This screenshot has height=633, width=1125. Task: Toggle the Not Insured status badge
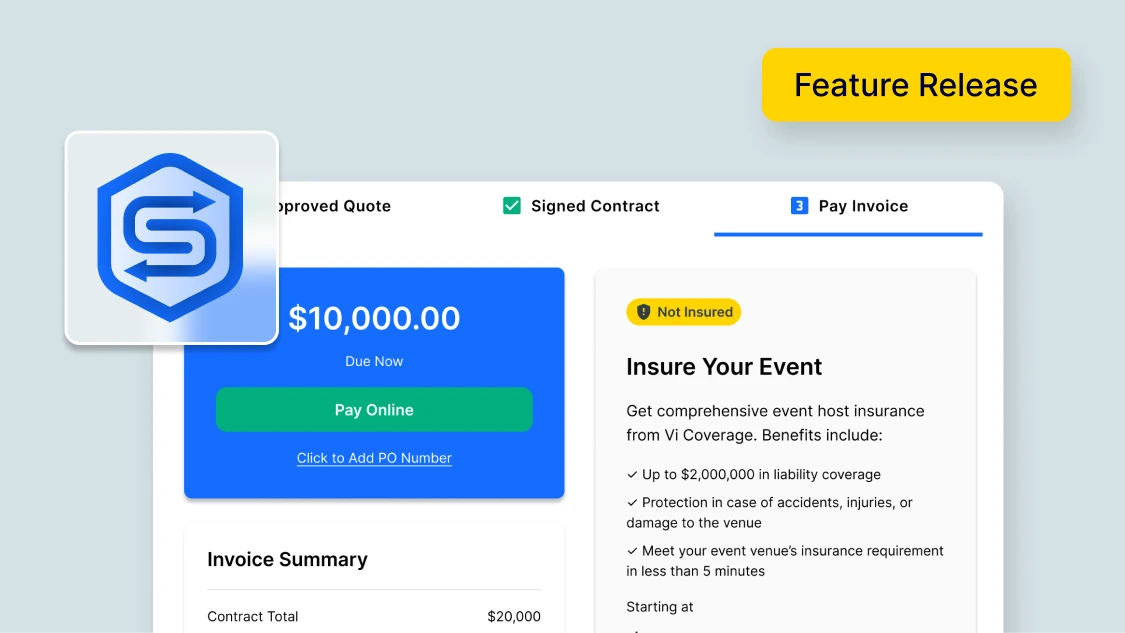[683, 312]
